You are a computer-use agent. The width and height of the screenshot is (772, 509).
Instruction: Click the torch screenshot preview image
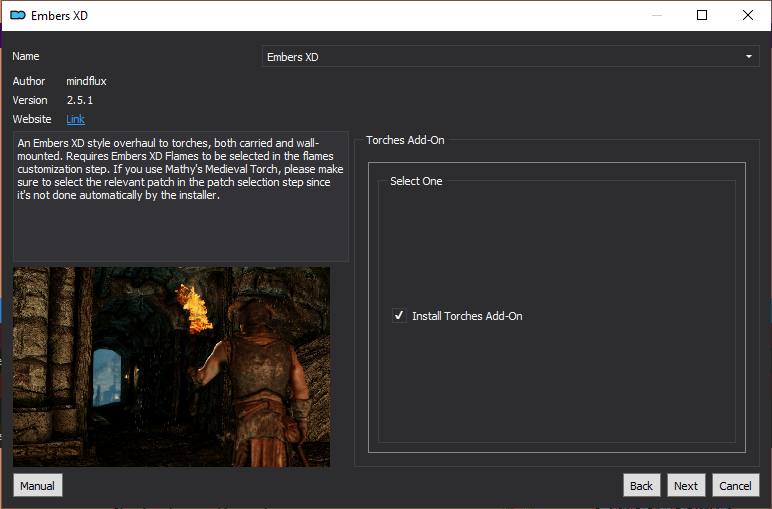coord(171,367)
